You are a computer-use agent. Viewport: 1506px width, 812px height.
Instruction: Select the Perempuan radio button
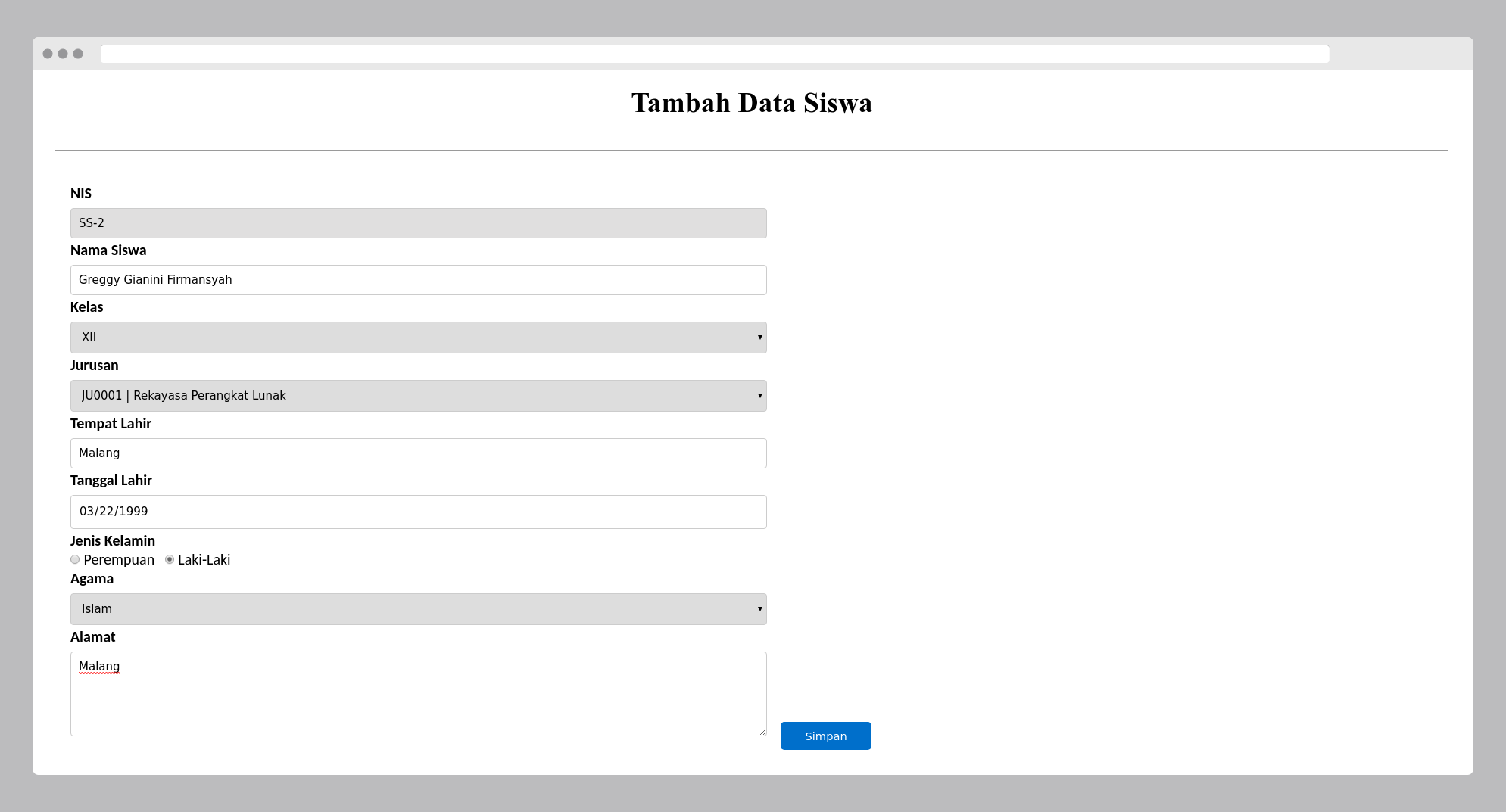75,559
